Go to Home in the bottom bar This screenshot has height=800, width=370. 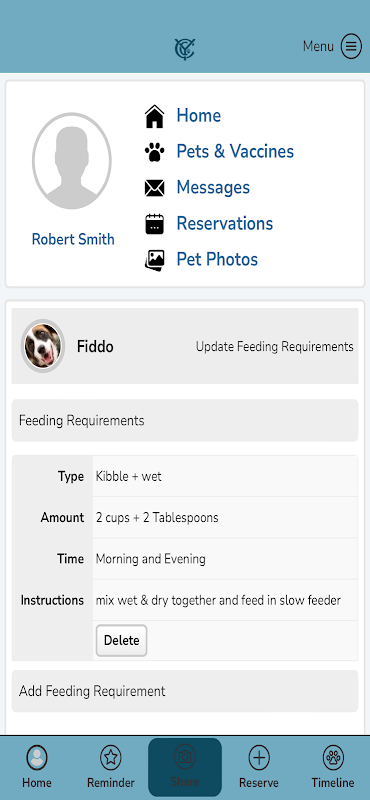pyautogui.click(x=37, y=766)
